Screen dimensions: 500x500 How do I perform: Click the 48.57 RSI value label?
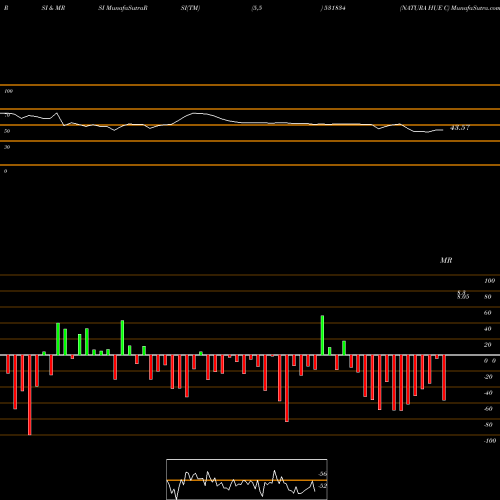click(460, 128)
